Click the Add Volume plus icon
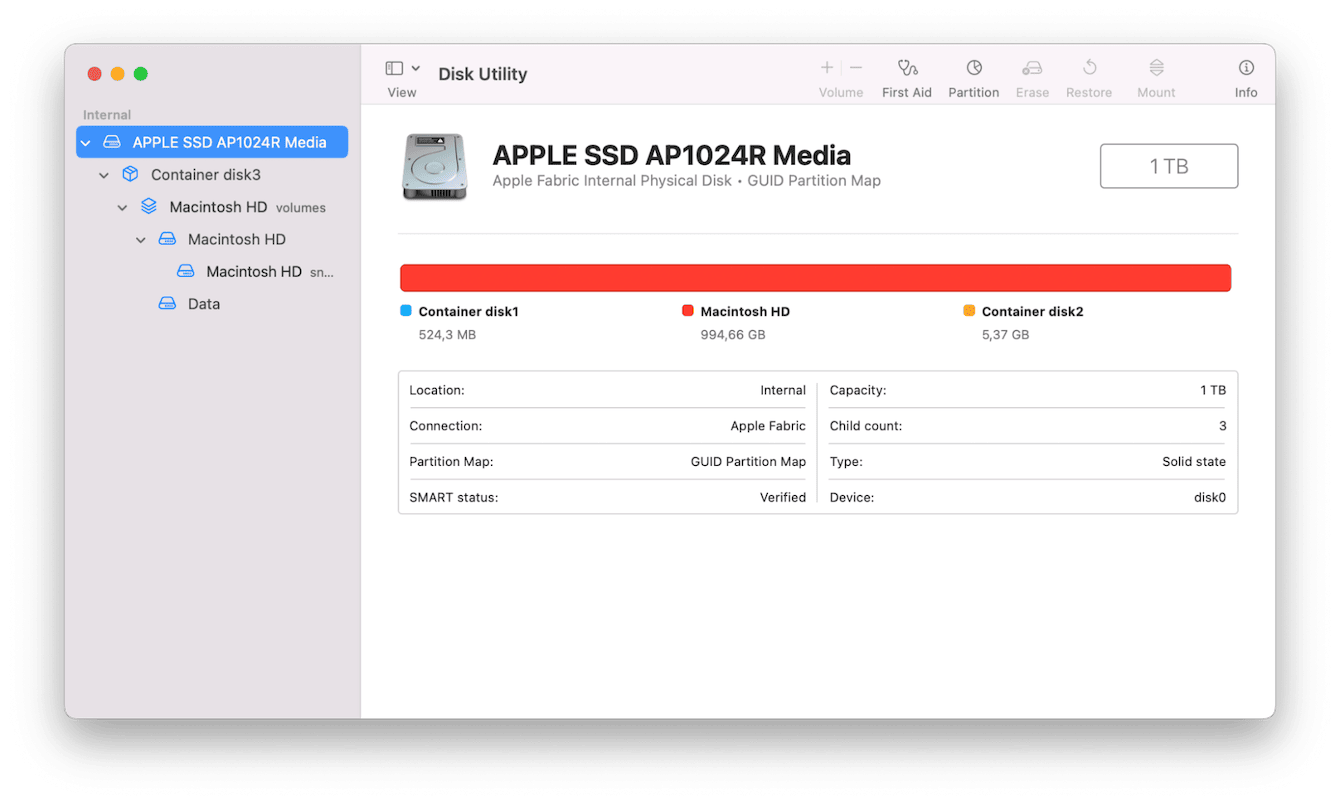Image resolution: width=1340 pixels, height=804 pixels. coord(827,67)
